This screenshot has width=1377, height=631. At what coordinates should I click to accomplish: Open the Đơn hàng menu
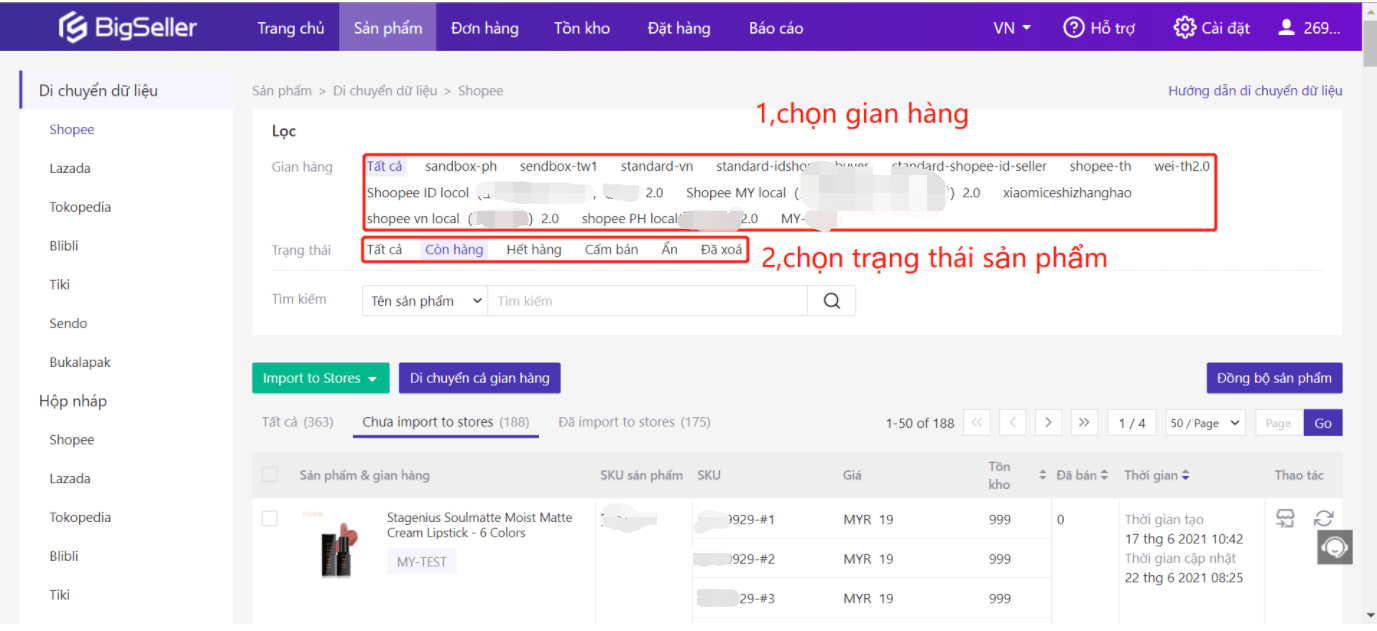[x=484, y=28]
